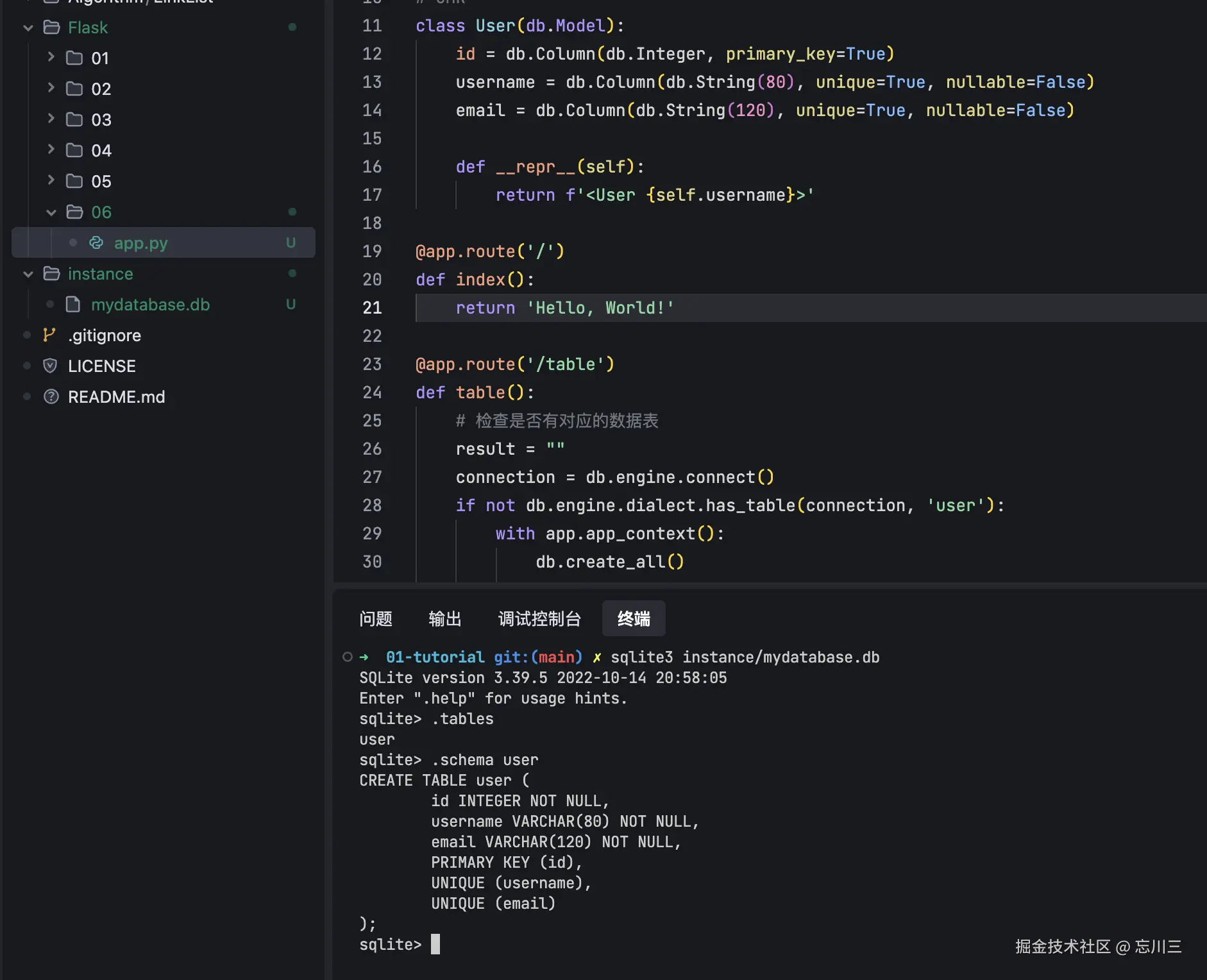Click the untracked U badge on app.py
Screen dimensions: 1207x980
coord(291,243)
